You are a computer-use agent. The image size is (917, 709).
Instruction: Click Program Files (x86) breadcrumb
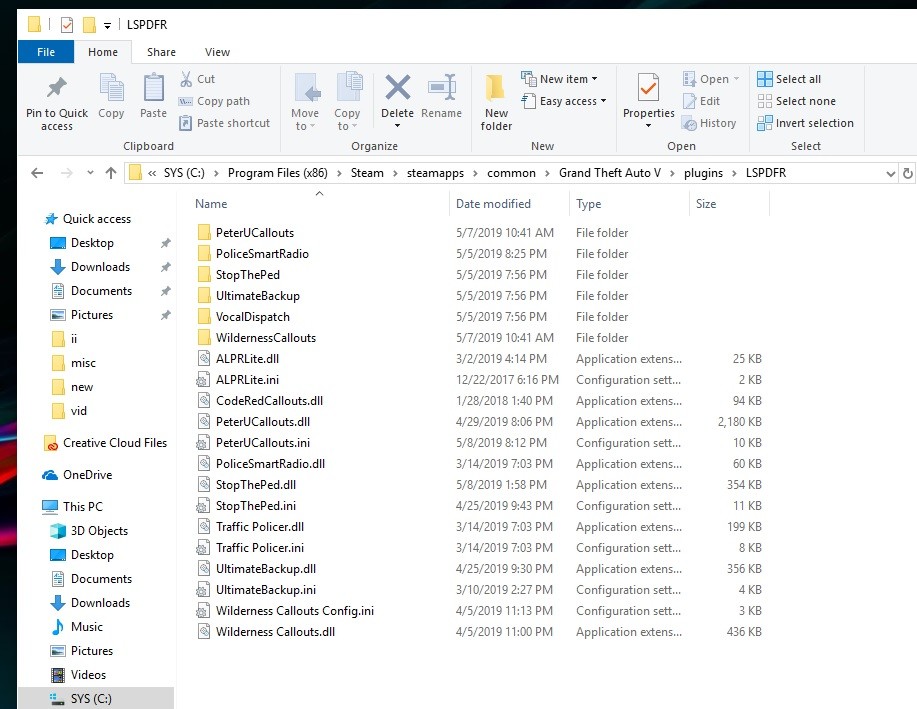[x=278, y=173]
